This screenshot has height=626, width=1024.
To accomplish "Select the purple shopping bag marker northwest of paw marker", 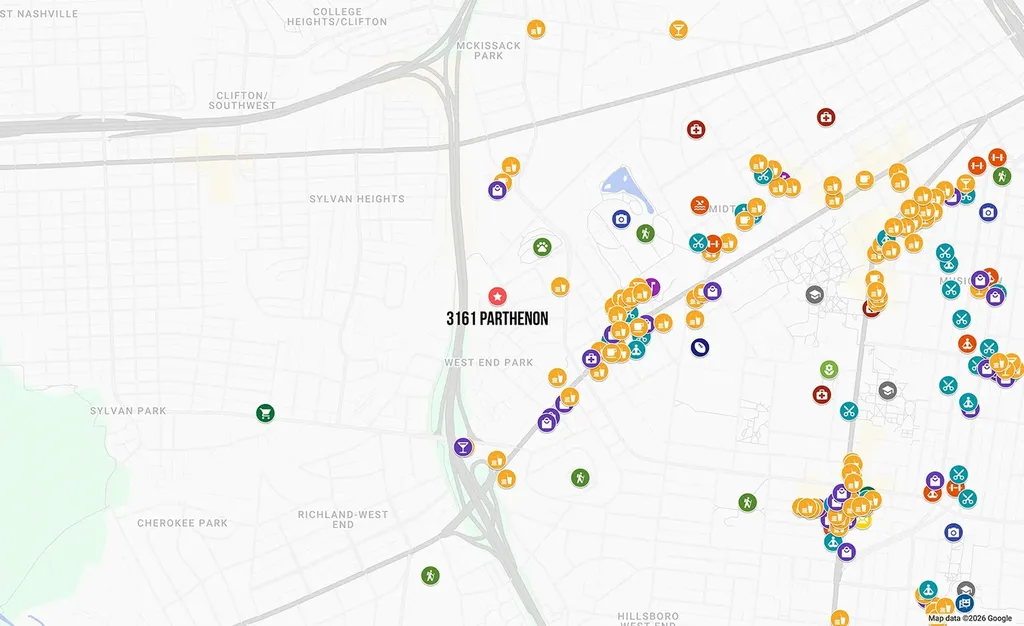I will (497, 190).
